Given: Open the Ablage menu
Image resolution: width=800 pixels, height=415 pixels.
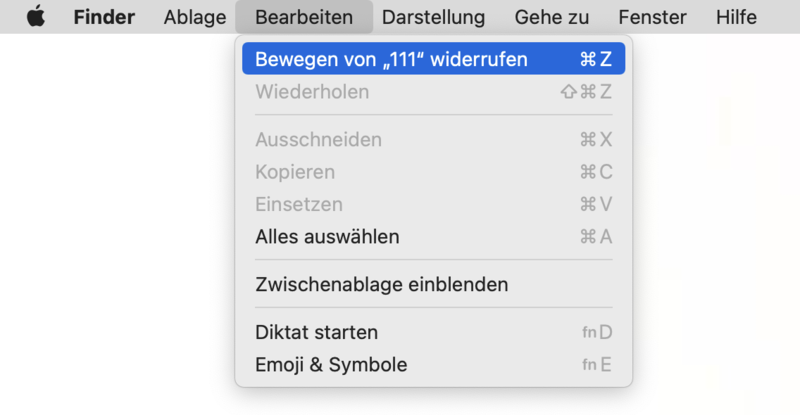Looking at the screenshot, I should (x=195, y=17).
